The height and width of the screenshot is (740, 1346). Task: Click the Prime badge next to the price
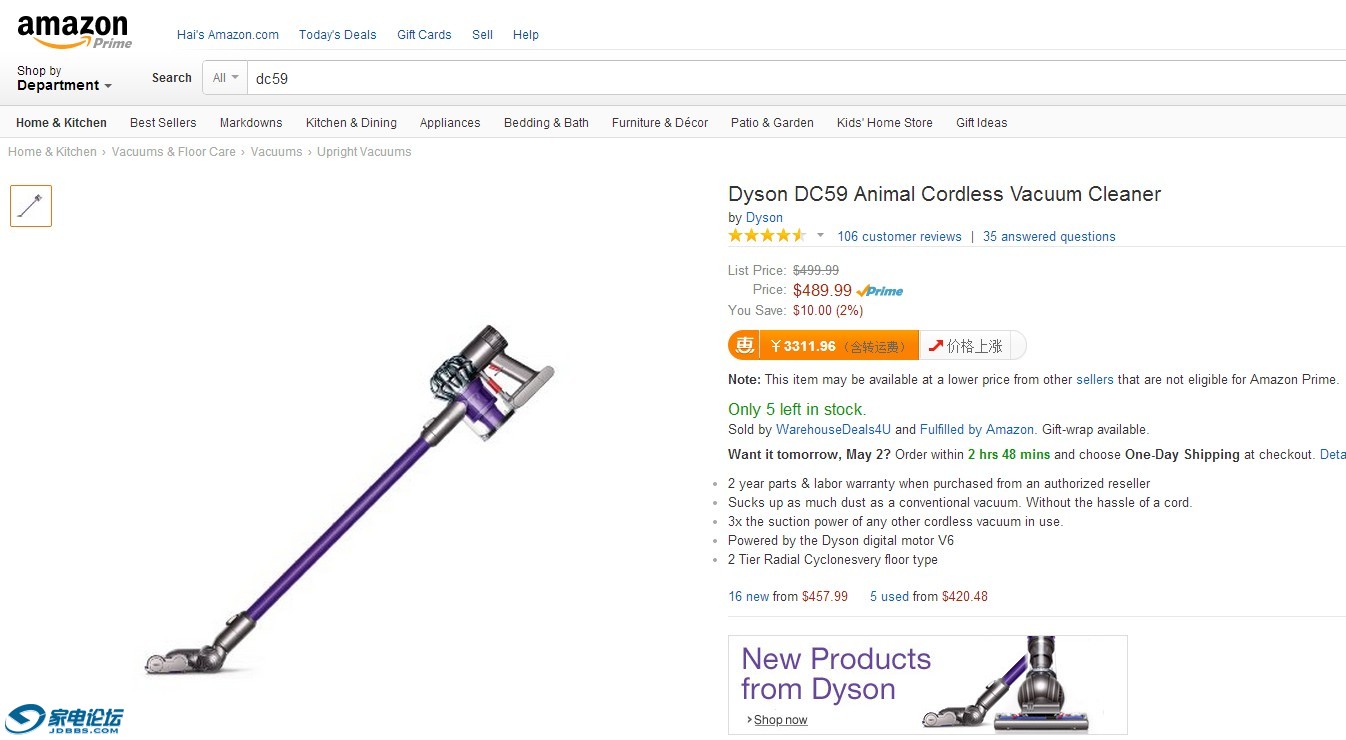(879, 290)
